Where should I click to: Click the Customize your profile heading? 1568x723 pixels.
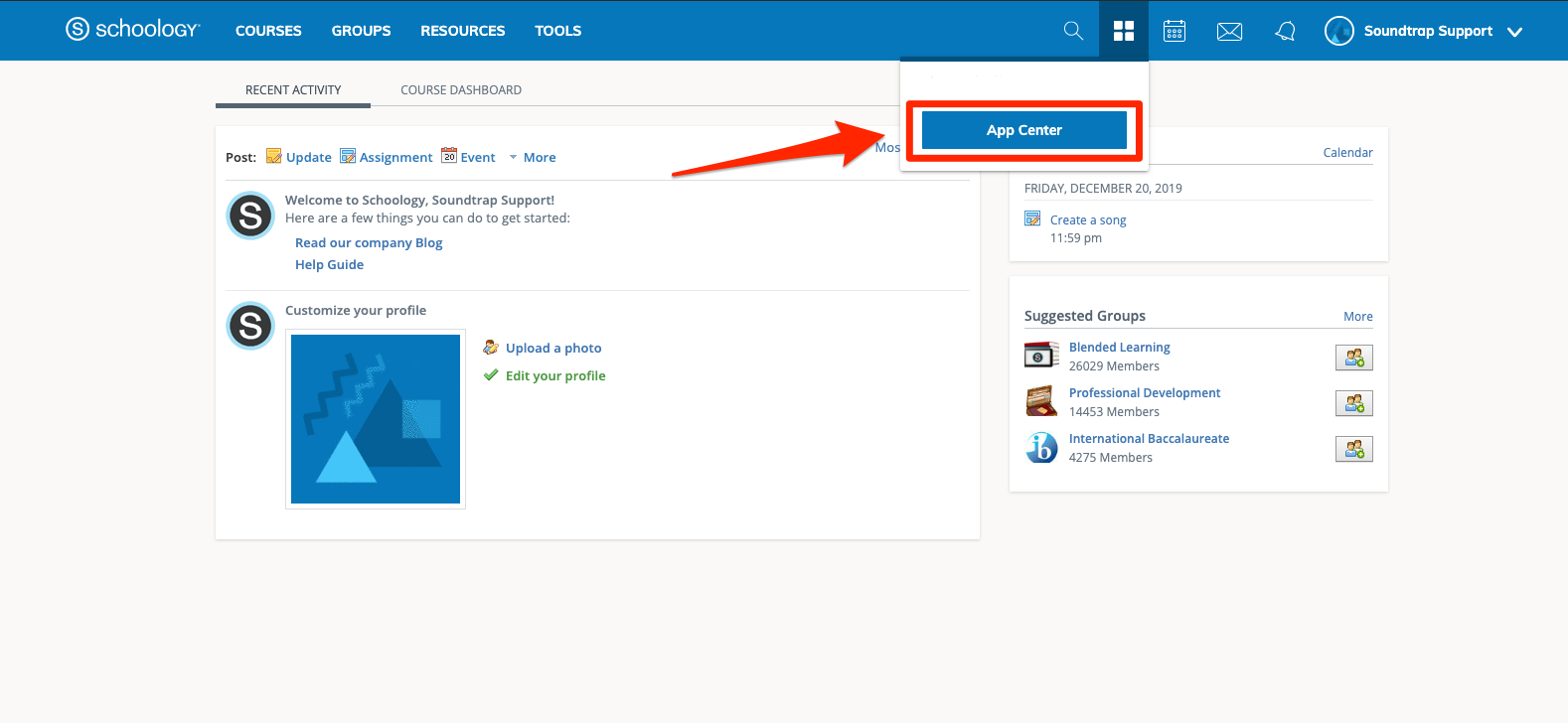tap(356, 310)
